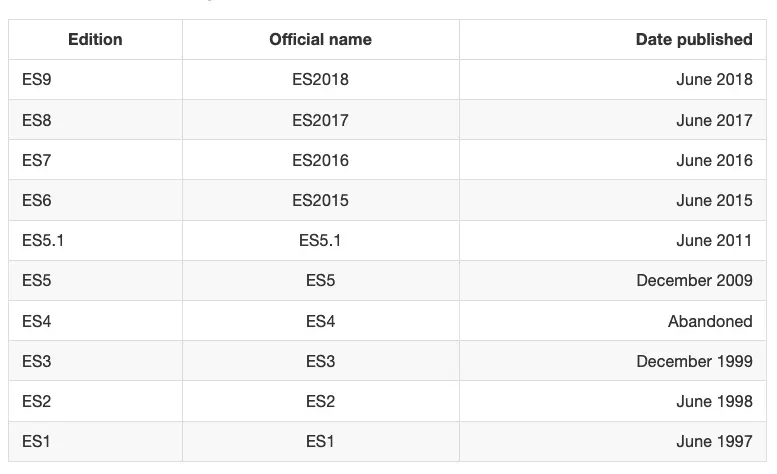Select the ES2 edition cell
Viewport: 777px width, 474px height.
click(x=36, y=401)
